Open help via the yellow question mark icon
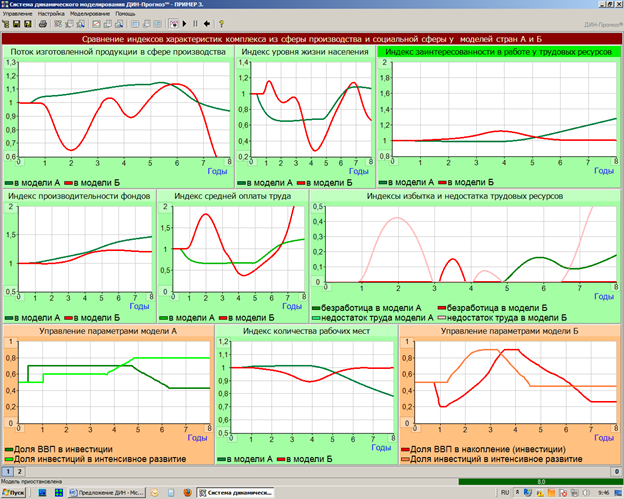This screenshot has height=499, width=624. (x=221, y=23)
